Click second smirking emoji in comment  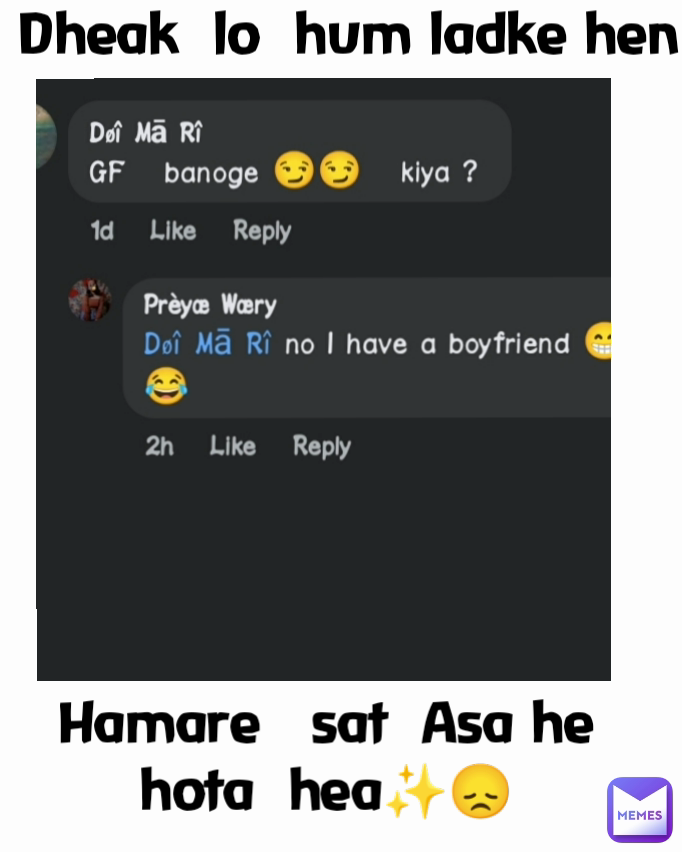coord(339,171)
